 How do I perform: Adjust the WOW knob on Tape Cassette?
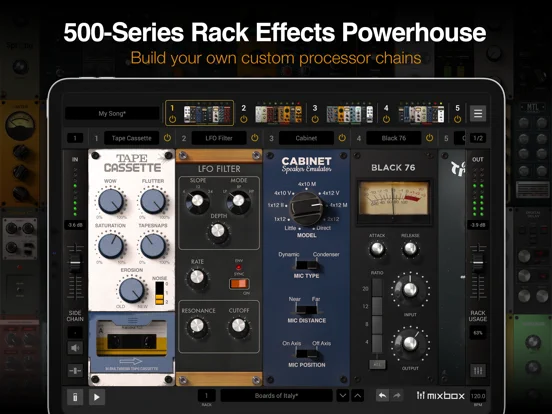111,201
